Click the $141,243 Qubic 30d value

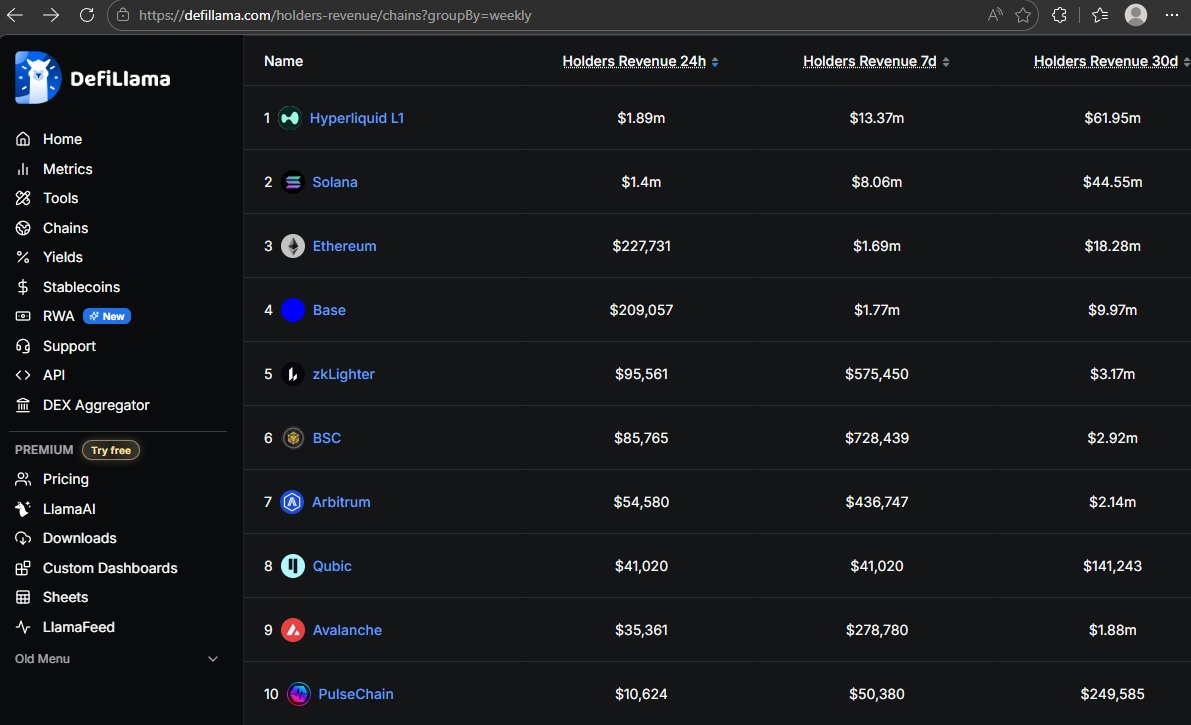click(1112, 566)
